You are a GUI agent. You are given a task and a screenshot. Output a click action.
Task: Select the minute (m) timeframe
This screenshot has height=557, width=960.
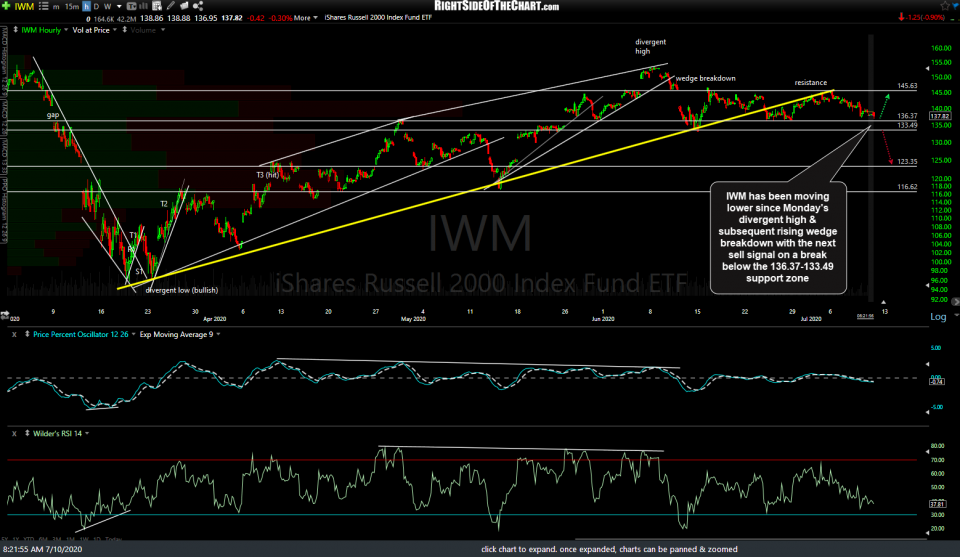(x=56, y=7)
